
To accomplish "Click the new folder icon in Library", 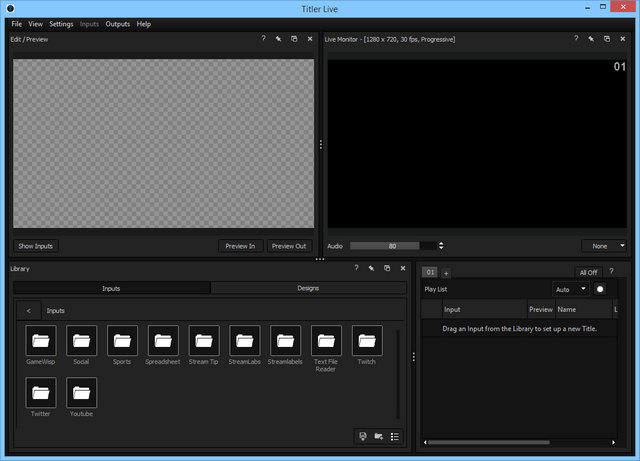I will point(379,436).
